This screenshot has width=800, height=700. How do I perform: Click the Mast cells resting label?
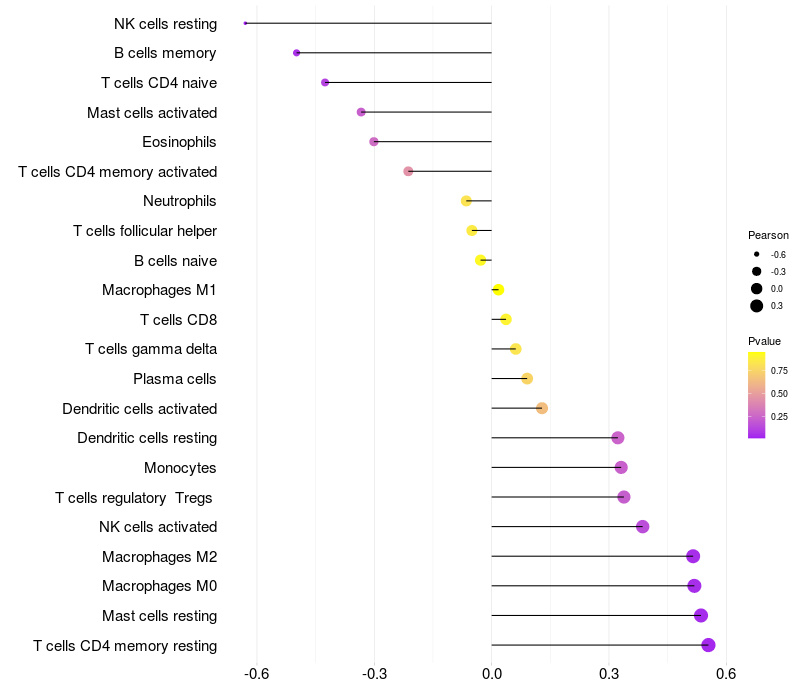[159, 616]
